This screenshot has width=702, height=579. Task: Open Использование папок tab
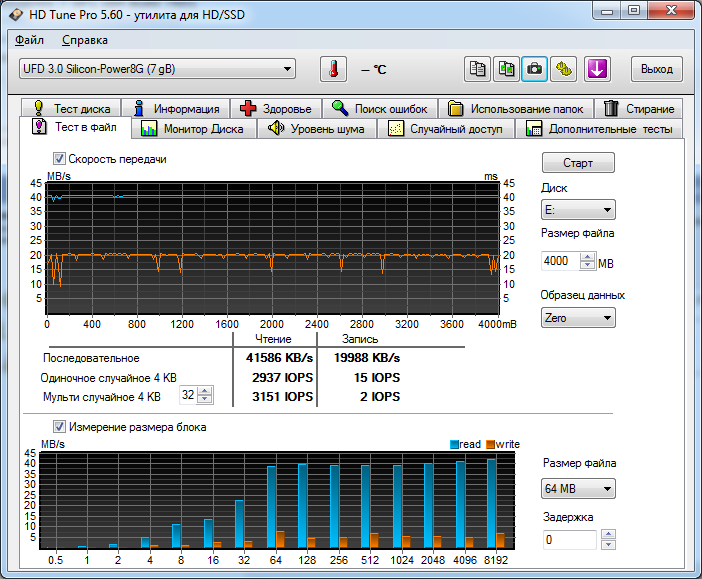[x=516, y=108]
